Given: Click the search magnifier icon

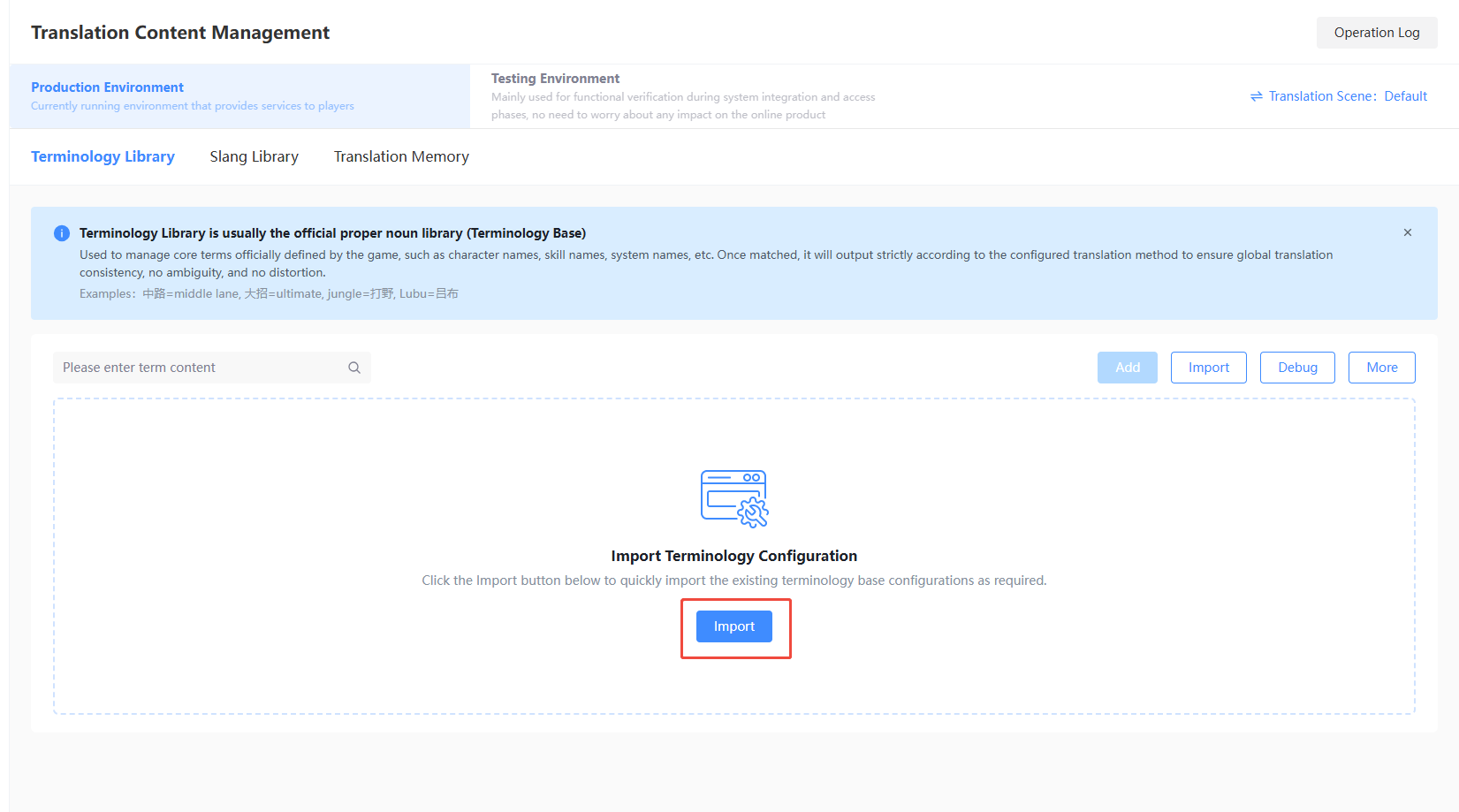Looking at the screenshot, I should [354, 368].
